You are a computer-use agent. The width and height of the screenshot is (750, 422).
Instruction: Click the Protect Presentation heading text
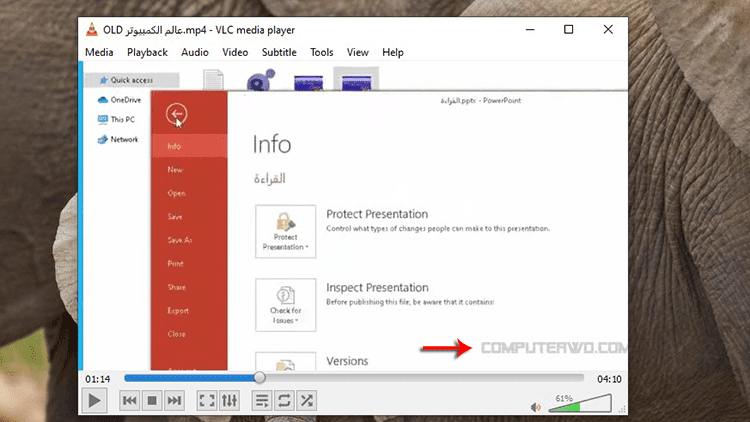[x=377, y=214]
